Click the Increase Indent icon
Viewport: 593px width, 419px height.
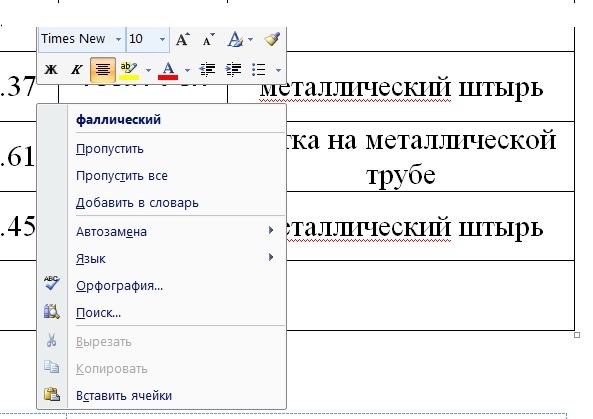point(233,70)
